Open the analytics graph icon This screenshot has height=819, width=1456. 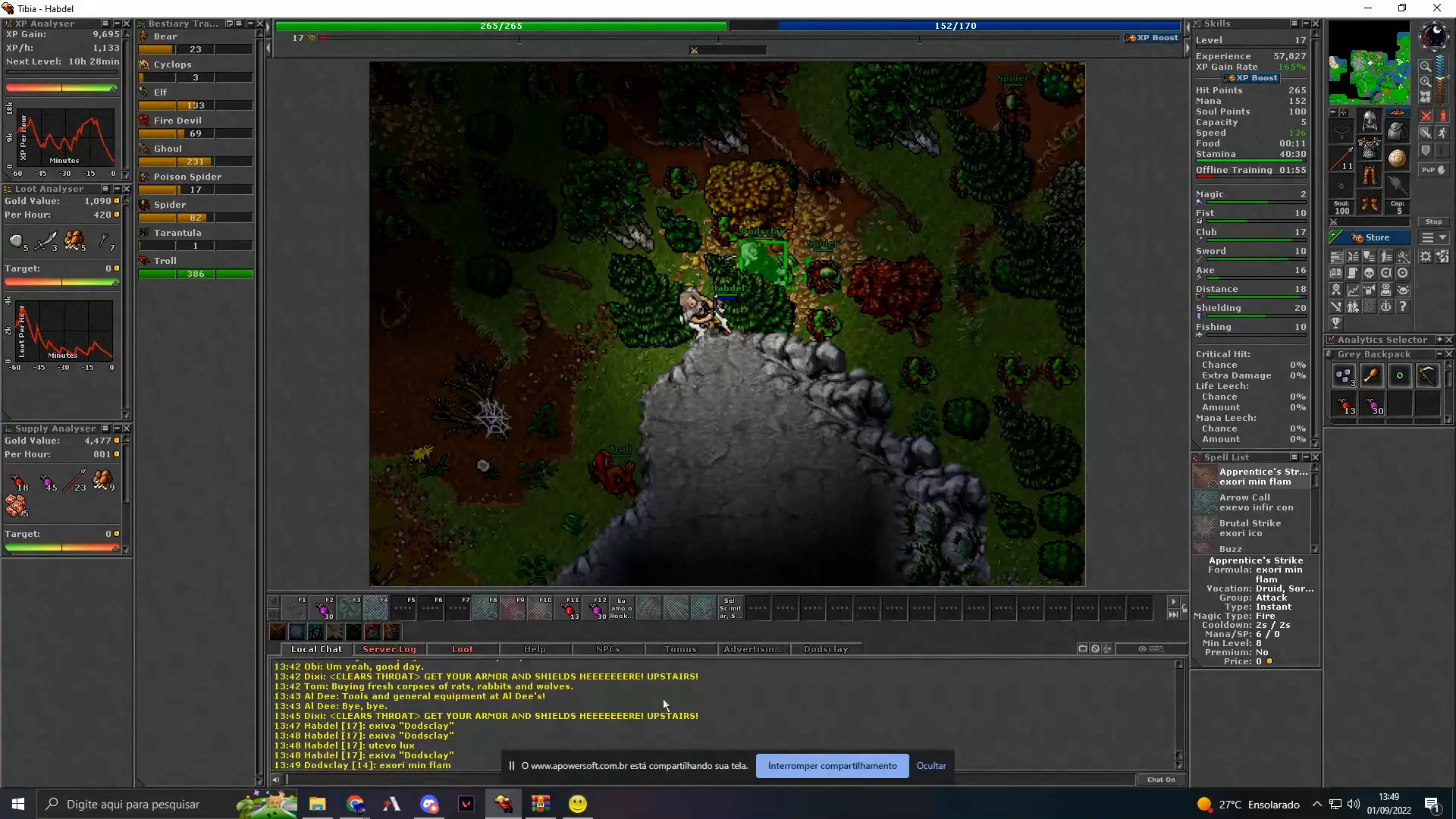(1353, 290)
